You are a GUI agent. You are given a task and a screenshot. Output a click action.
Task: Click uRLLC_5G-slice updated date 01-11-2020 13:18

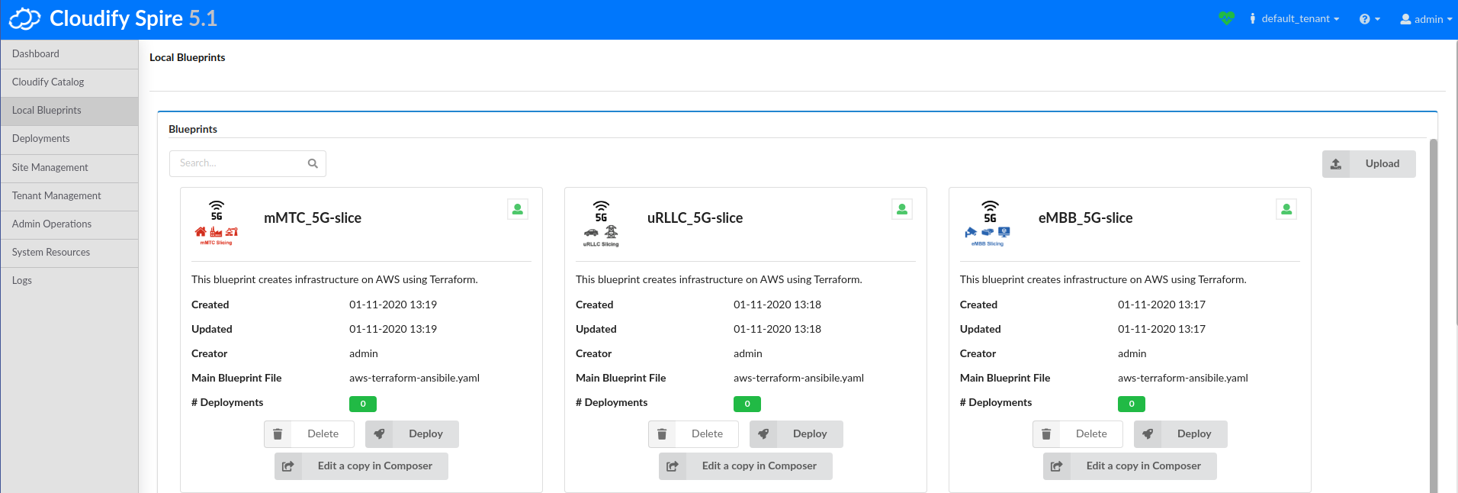click(x=777, y=329)
